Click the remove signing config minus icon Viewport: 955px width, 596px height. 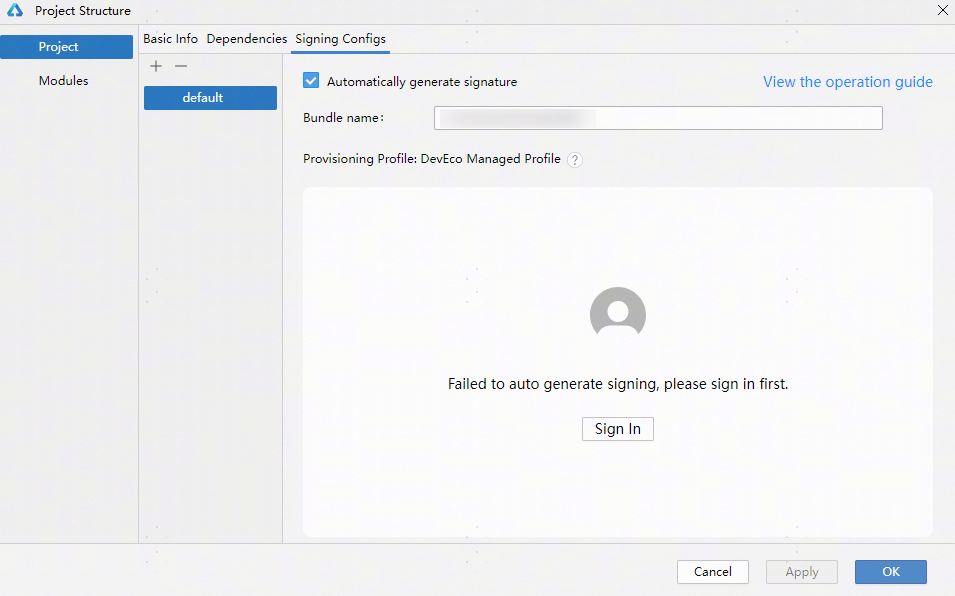(181, 66)
